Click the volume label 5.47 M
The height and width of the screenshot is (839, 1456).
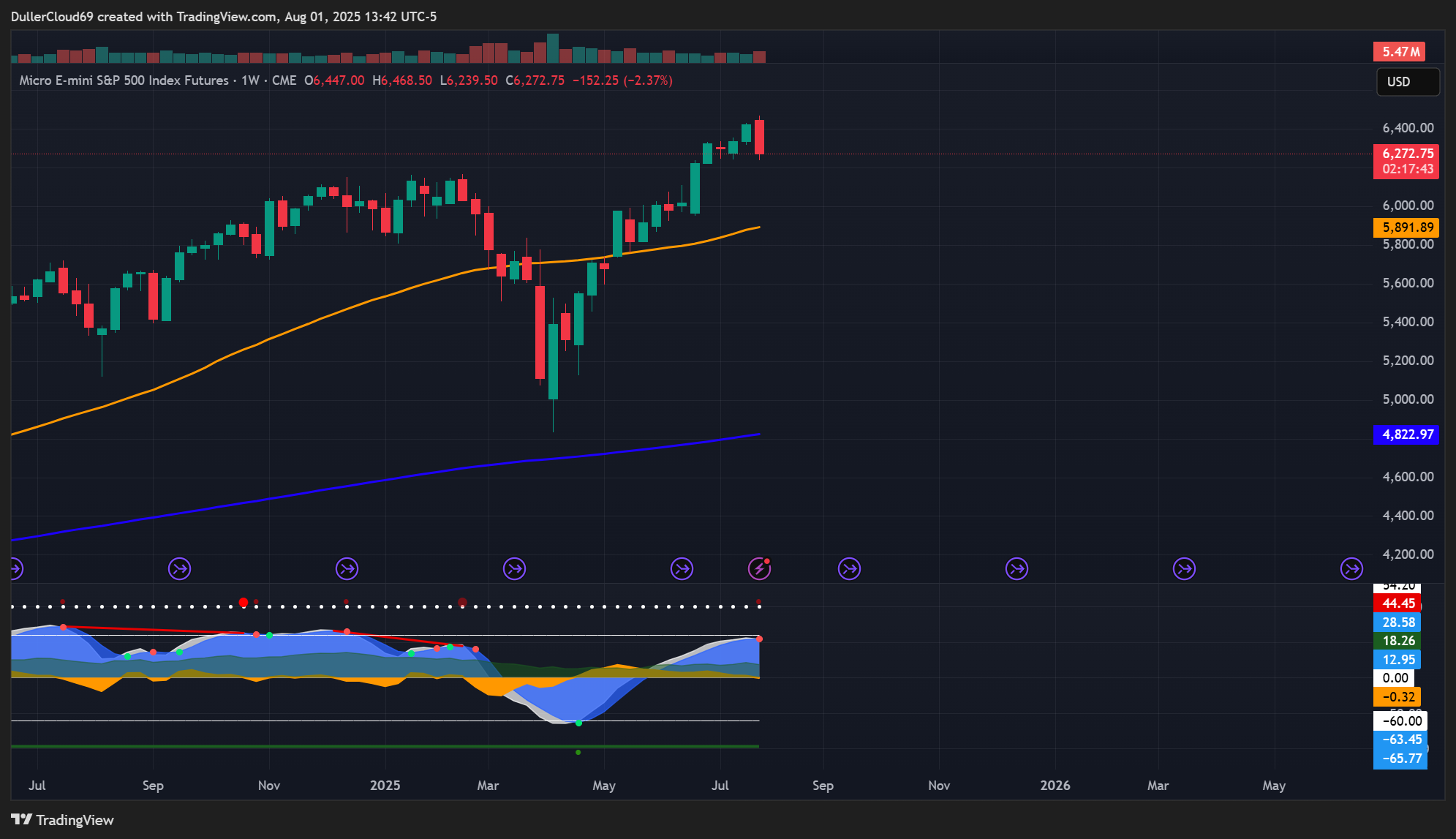1400,52
